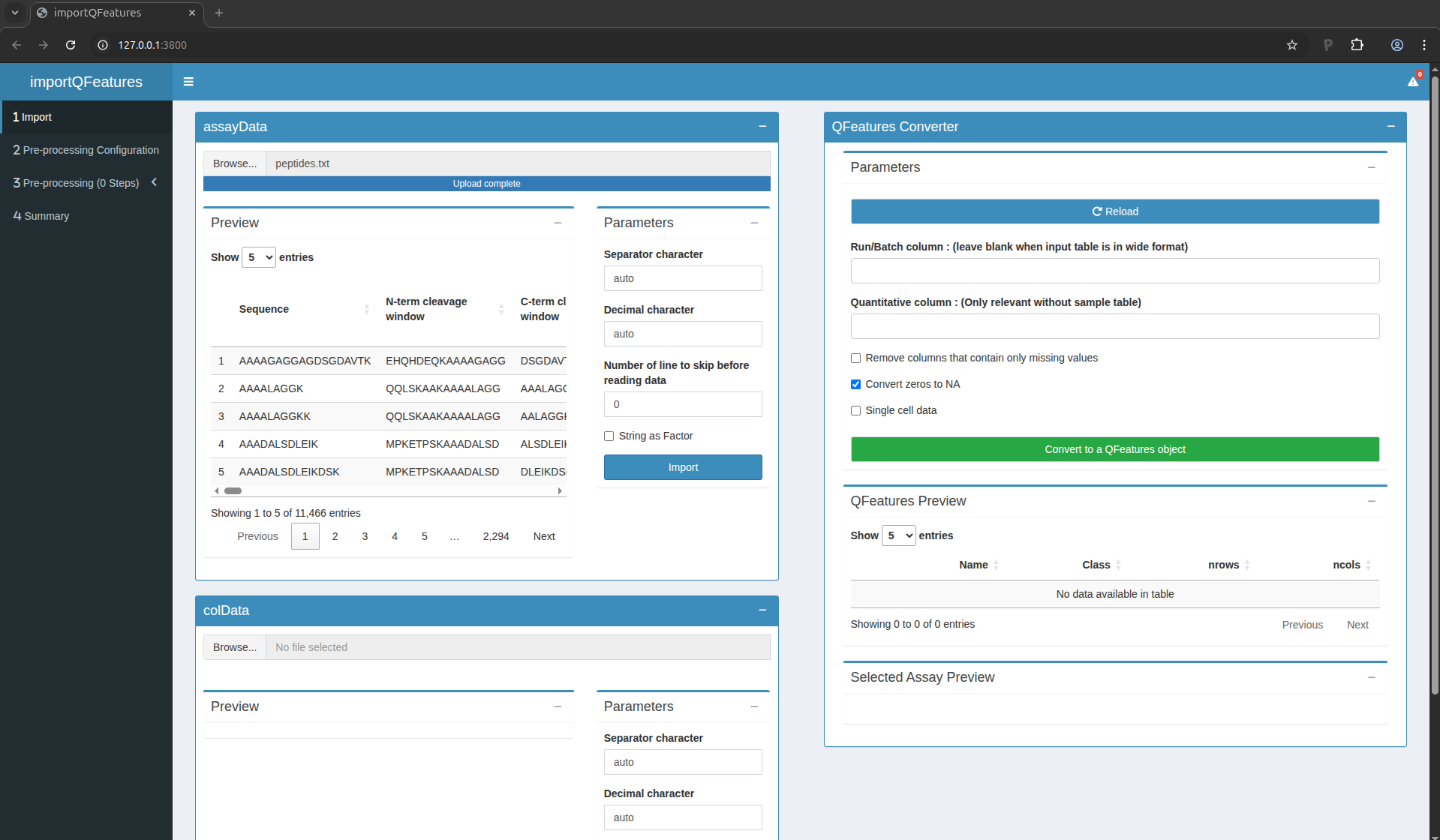Click Convert to a QFeatures object
This screenshot has width=1440, height=840.
pos(1115,449)
